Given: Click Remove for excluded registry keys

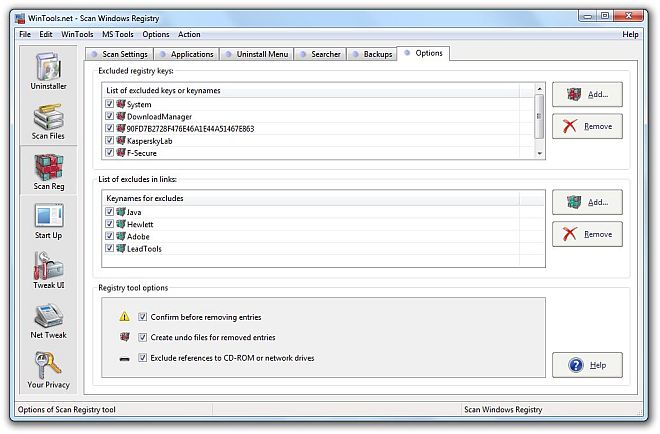Looking at the screenshot, I should (587, 126).
